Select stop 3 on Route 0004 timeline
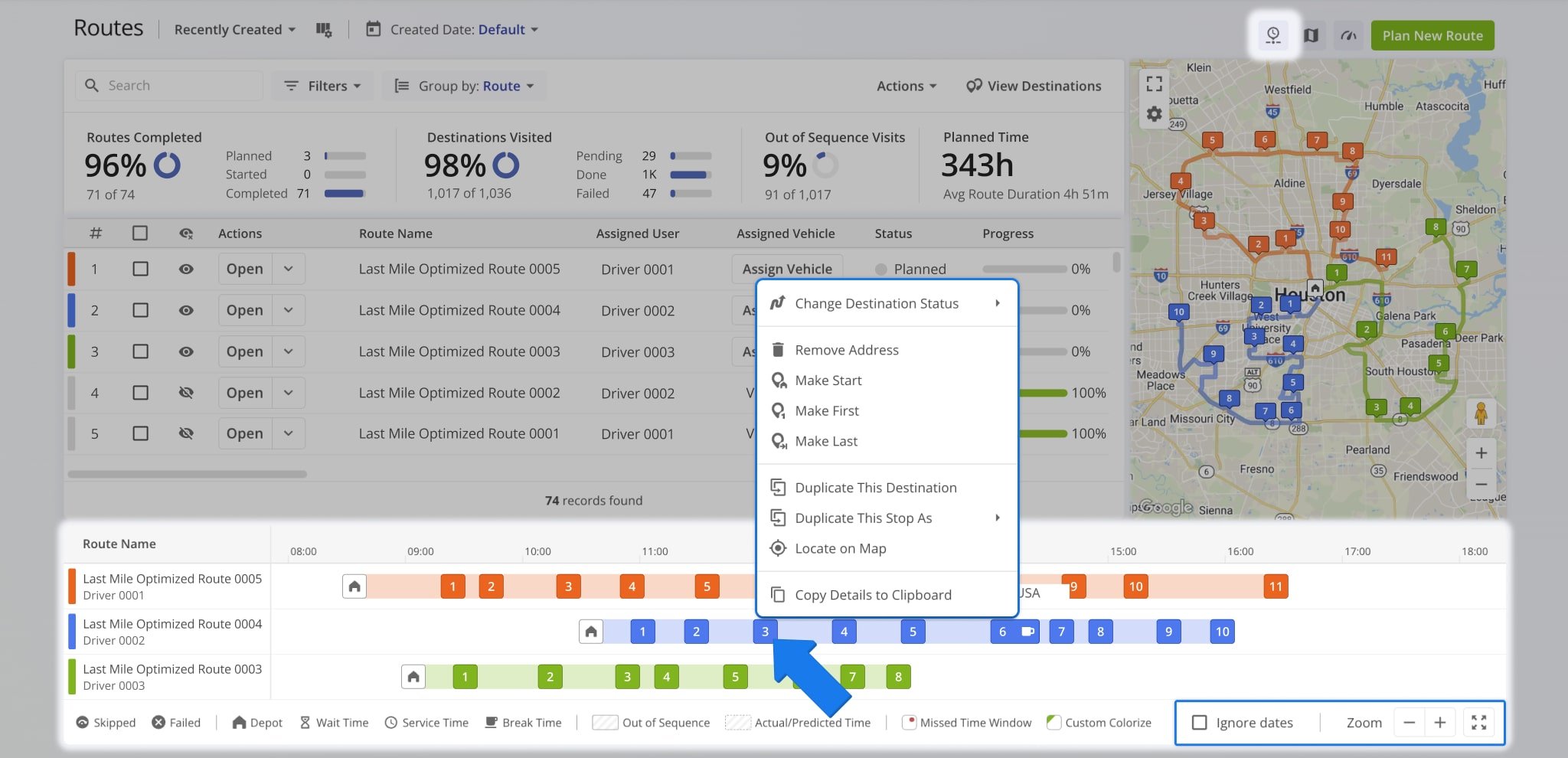Viewport: 1568px width, 758px height. coord(765,632)
